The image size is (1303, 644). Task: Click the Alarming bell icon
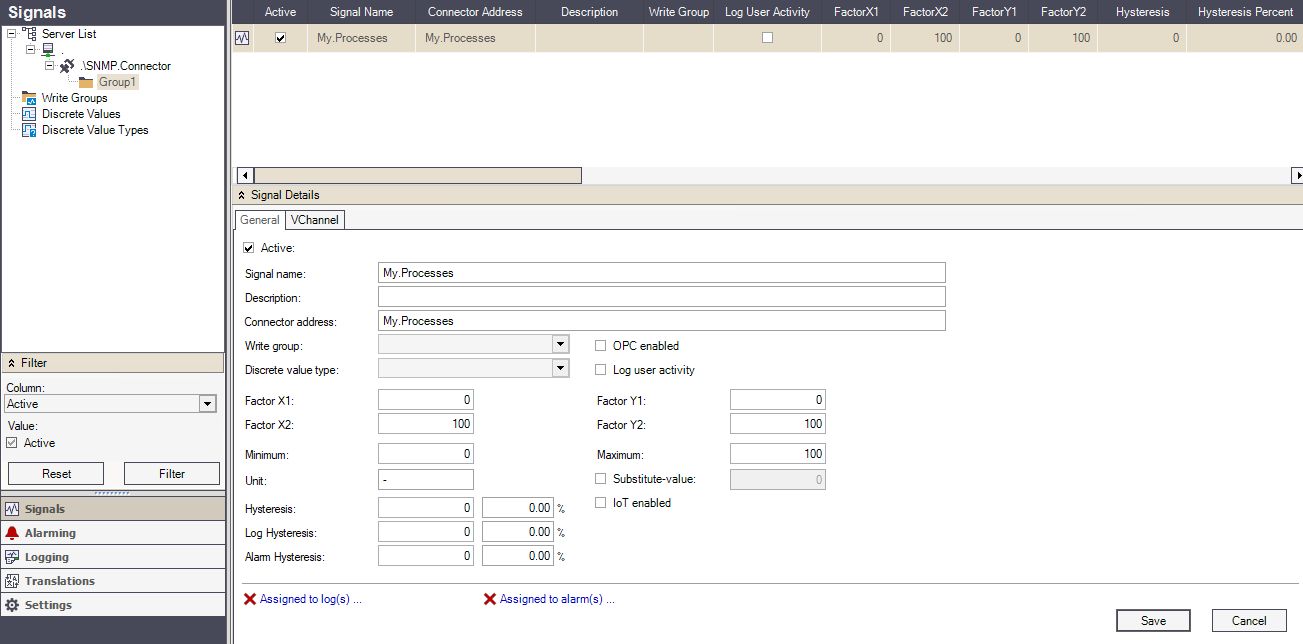13,533
